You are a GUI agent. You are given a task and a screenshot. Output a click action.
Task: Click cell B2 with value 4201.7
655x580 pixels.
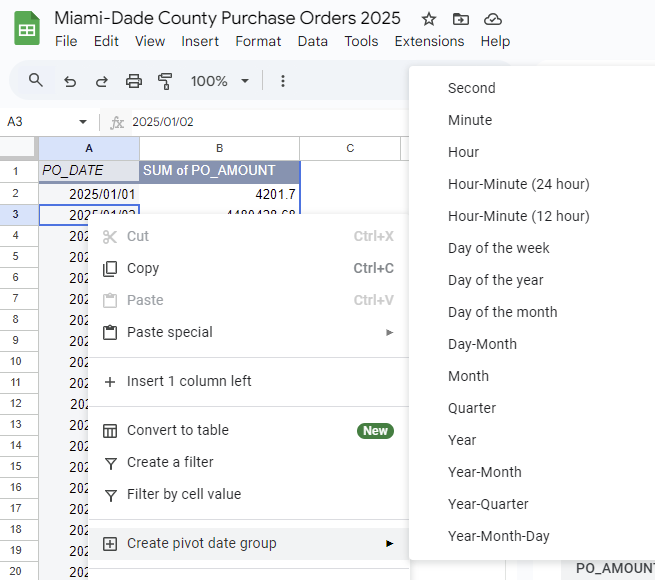tap(219, 194)
